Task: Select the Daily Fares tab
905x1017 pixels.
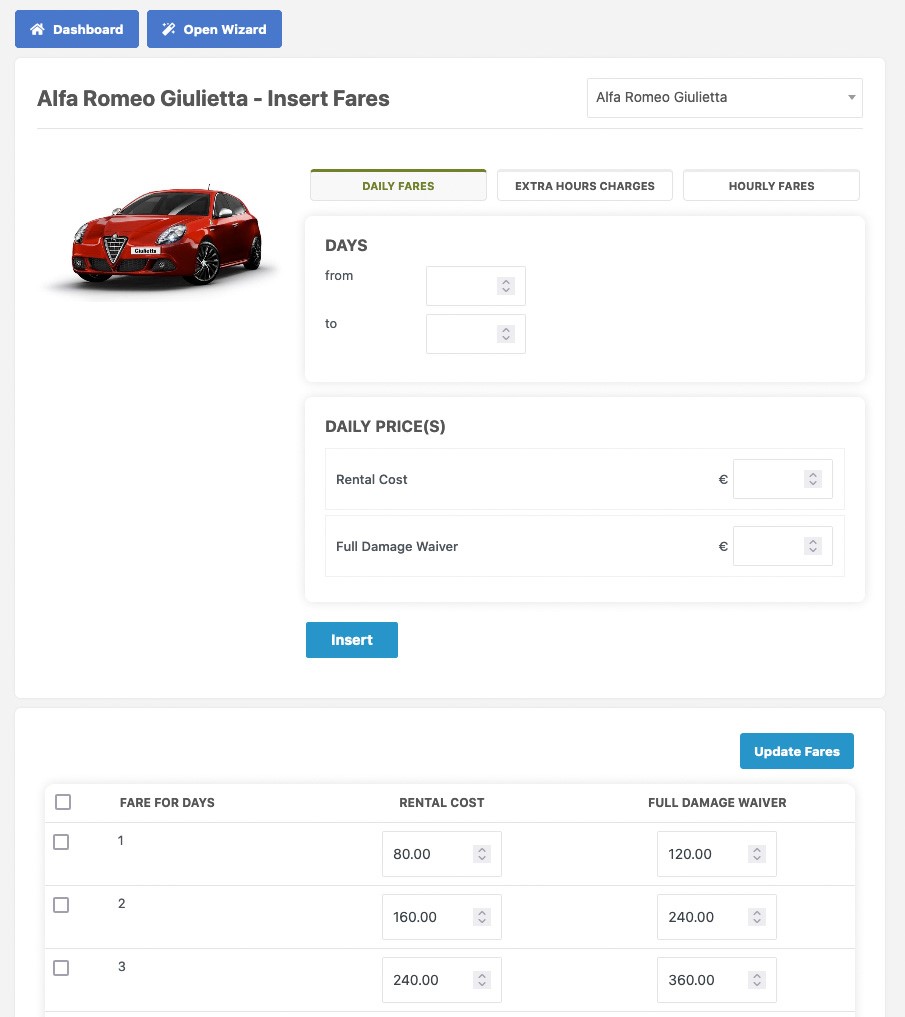Action: (398, 185)
